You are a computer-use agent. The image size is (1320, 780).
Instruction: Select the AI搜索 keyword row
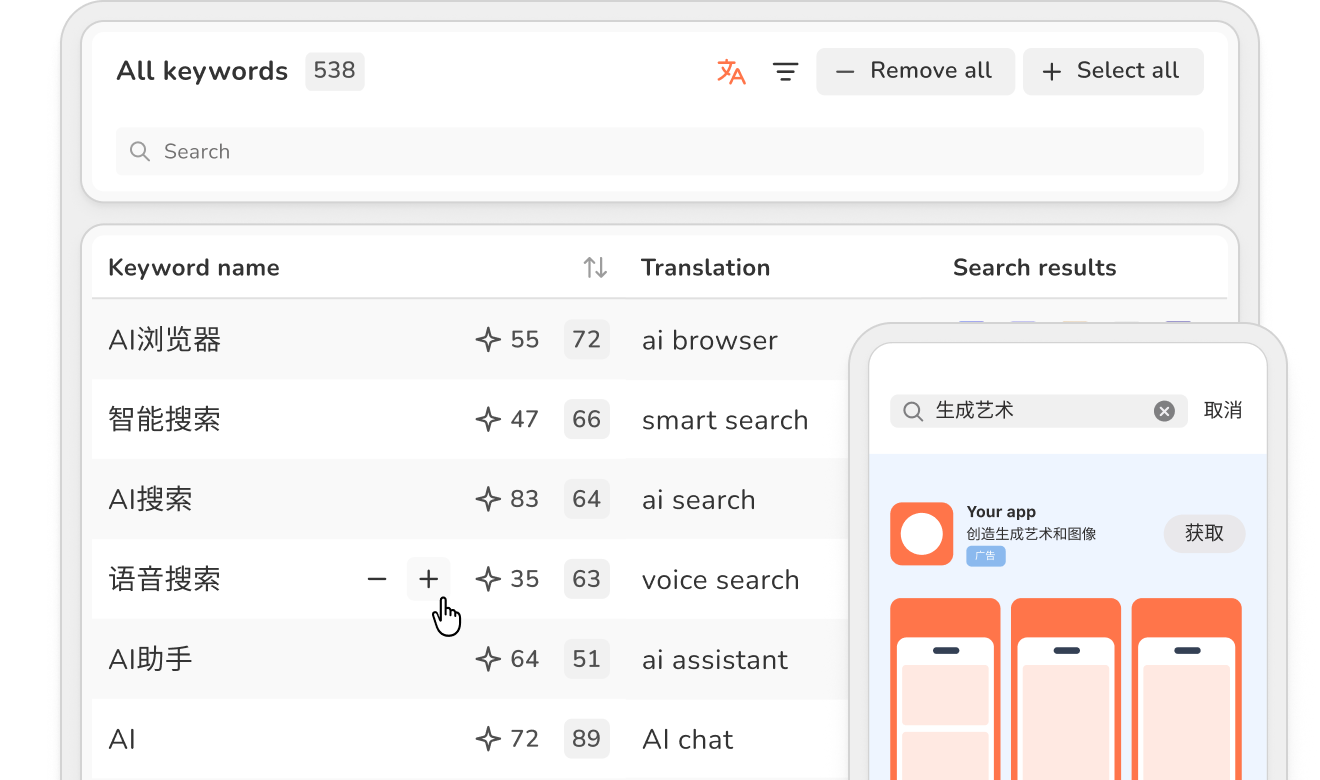(150, 500)
